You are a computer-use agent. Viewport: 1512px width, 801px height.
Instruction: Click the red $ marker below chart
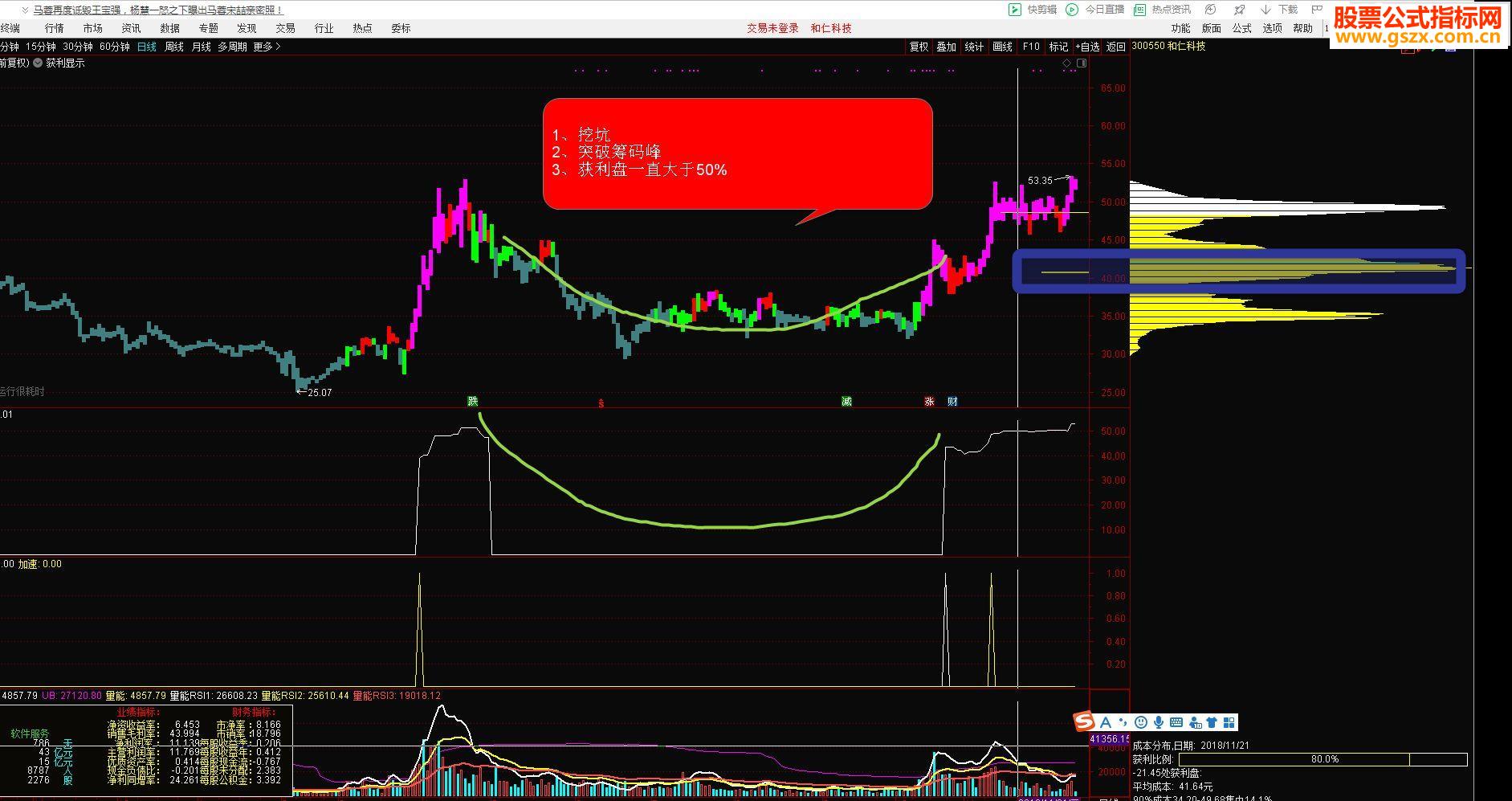[x=601, y=403]
